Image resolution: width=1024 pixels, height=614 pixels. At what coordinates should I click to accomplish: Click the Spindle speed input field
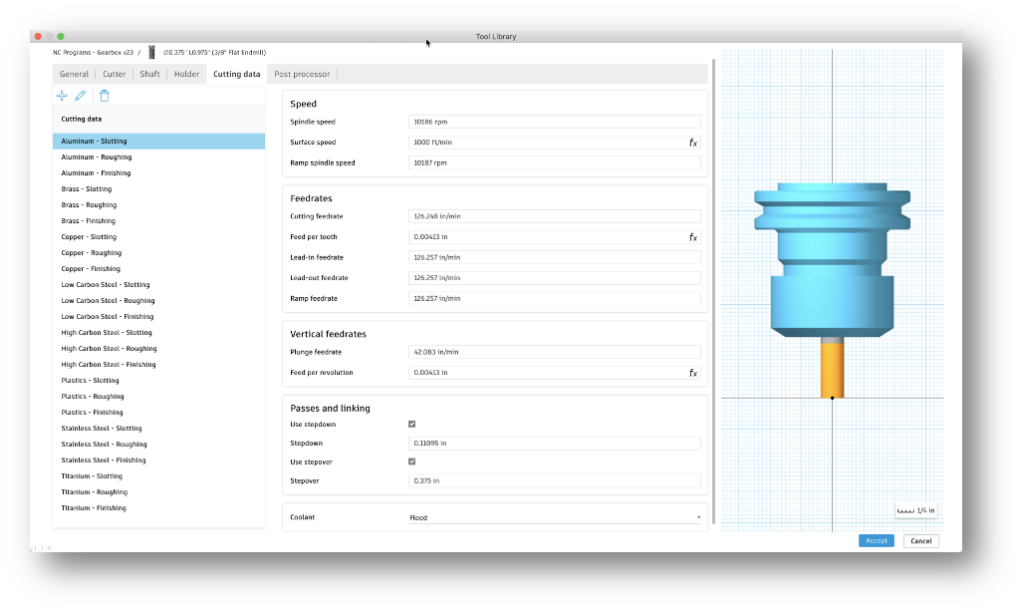554,121
